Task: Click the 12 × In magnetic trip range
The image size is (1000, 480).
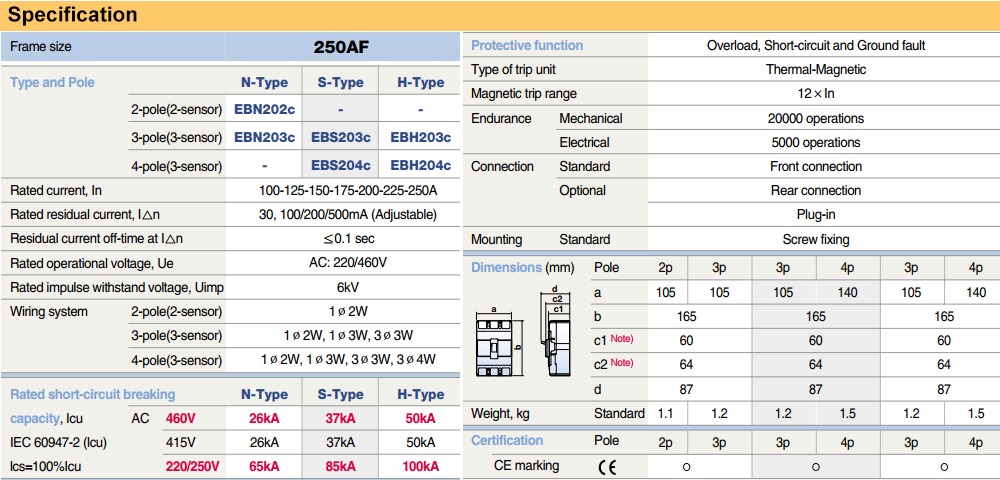Action: [x=816, y=94]
